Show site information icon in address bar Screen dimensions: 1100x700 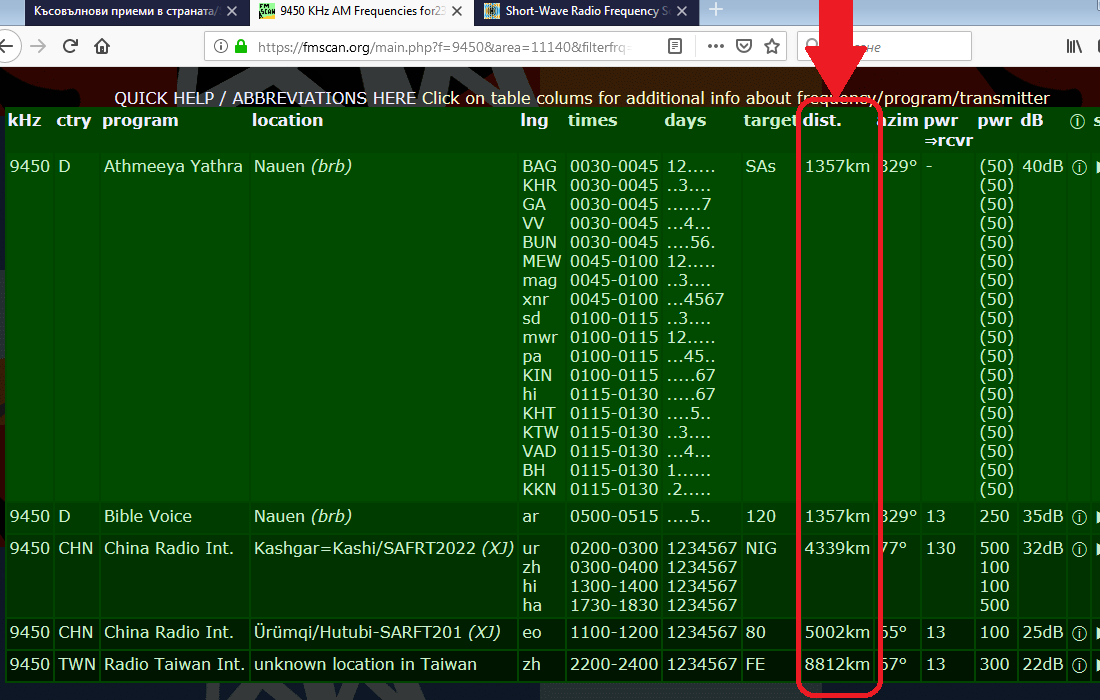coord(220,46)
